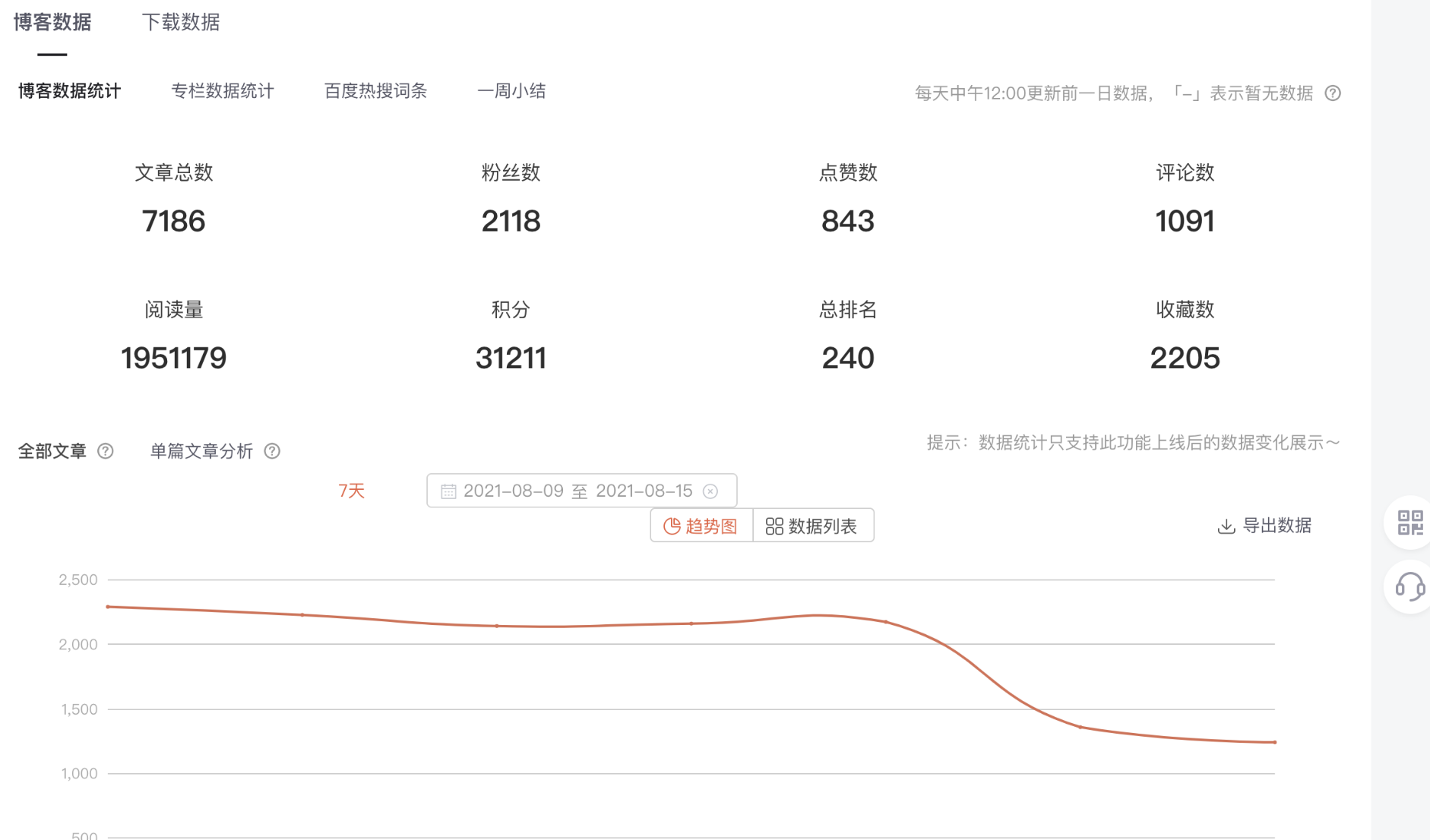Open the 百度热搜词条 section
Viewport: 1430px width, 840px height.
click(x=376, y=90)
